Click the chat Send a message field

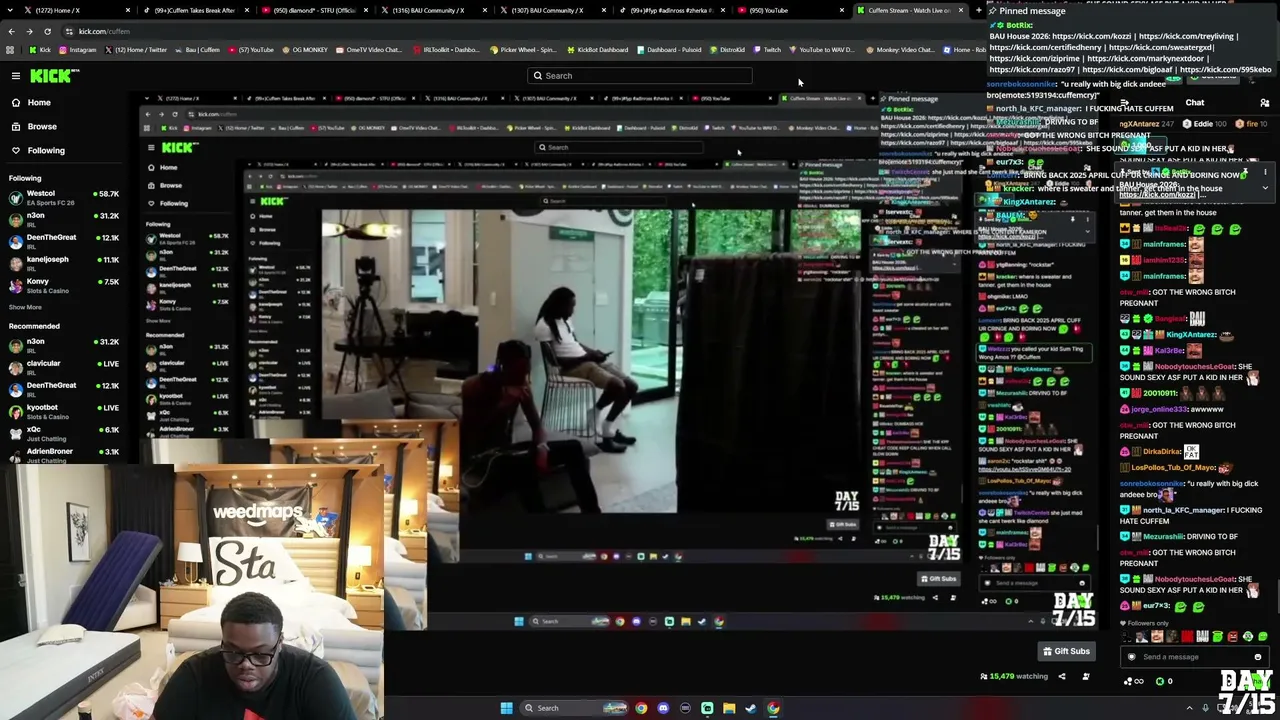tap(1193, 657)
